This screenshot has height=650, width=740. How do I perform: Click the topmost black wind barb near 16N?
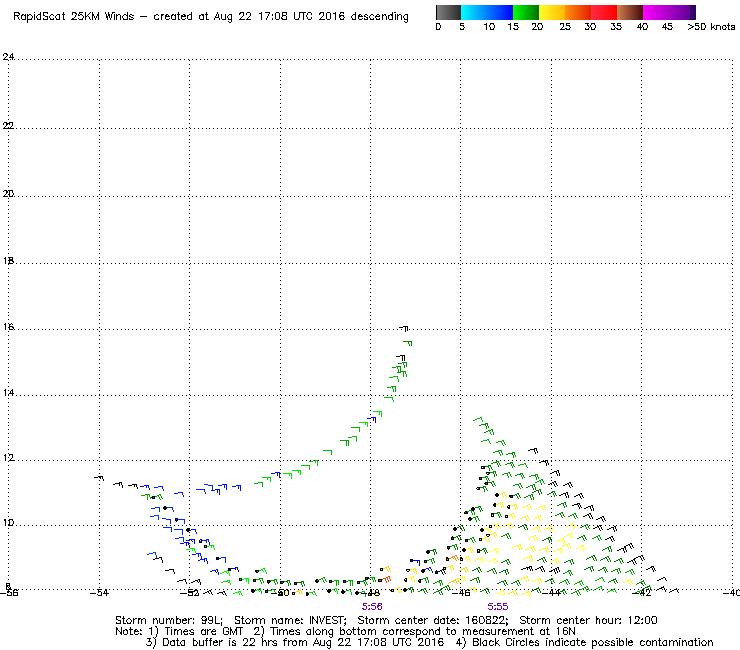(404, 328)
